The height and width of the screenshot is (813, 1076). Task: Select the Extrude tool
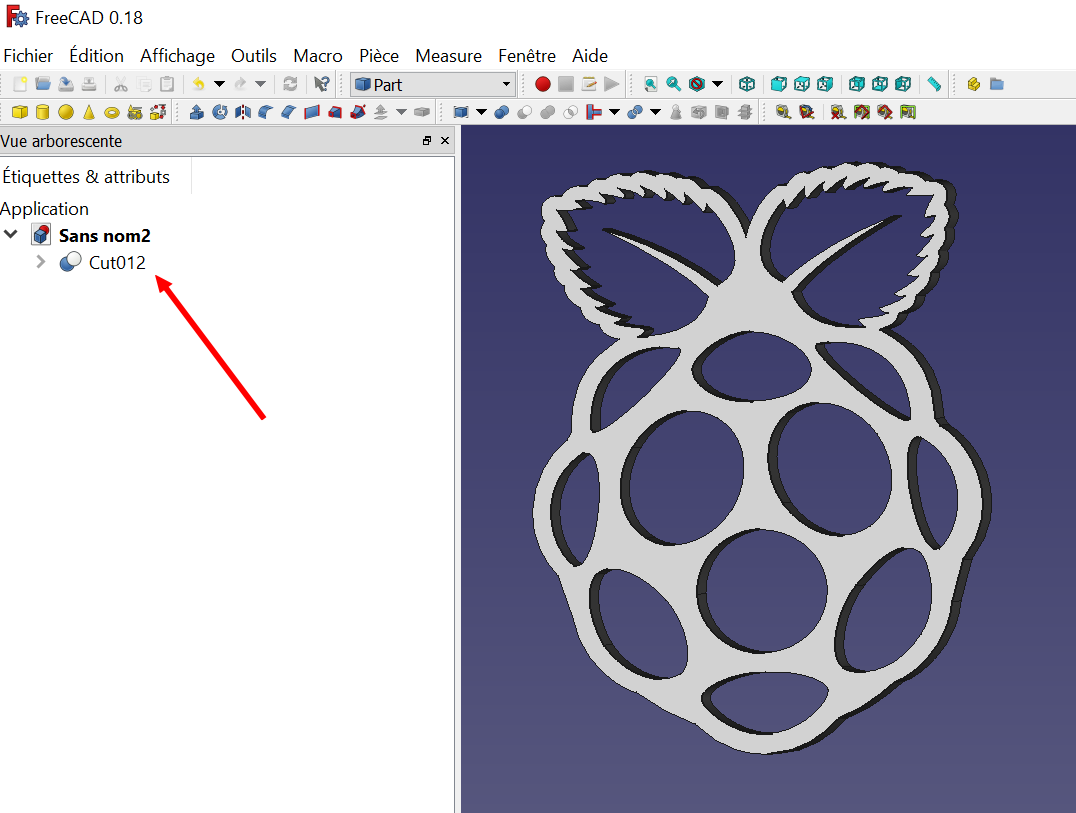(197, 112)
